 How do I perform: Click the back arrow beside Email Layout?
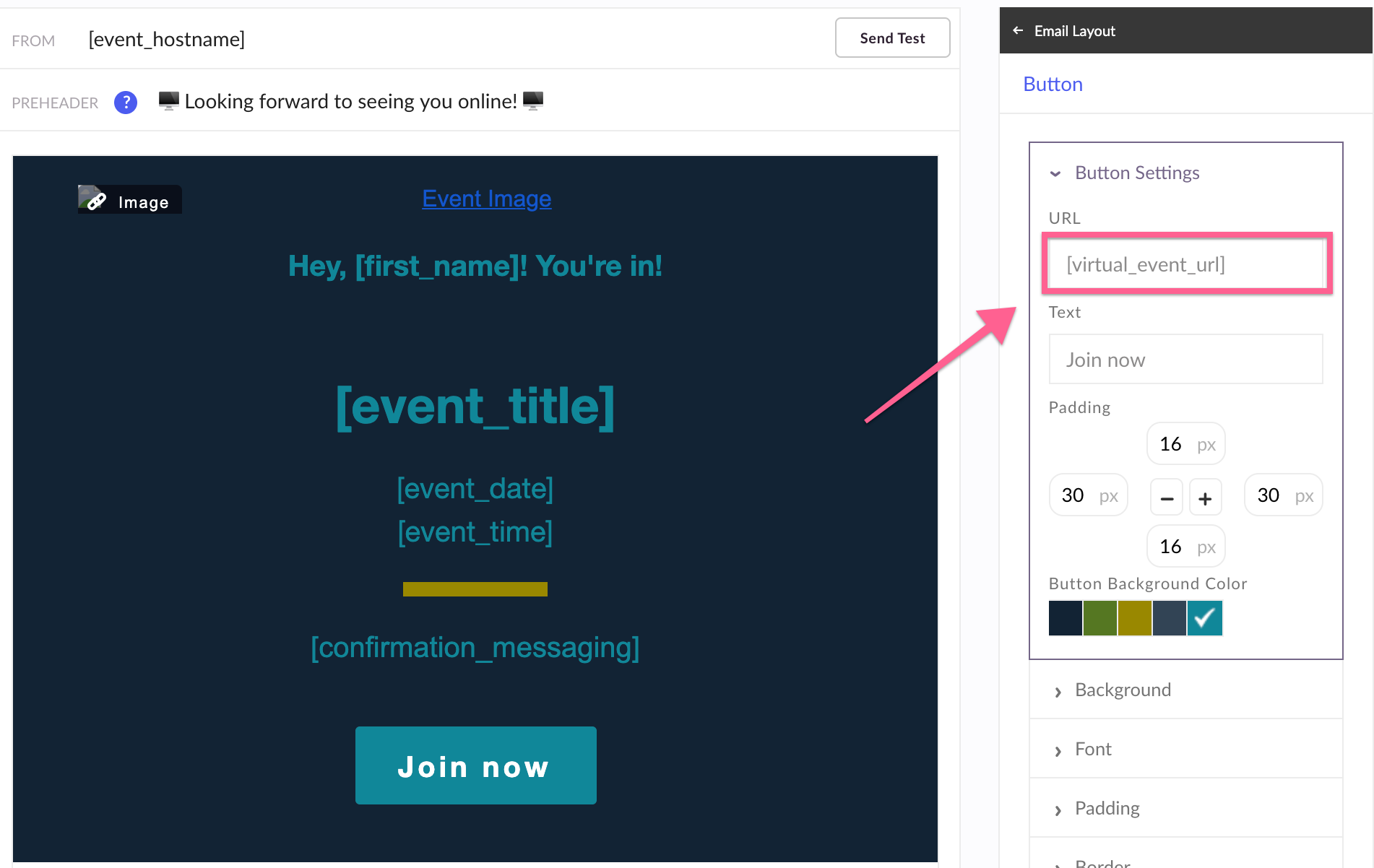click(x=1018, y=30)
